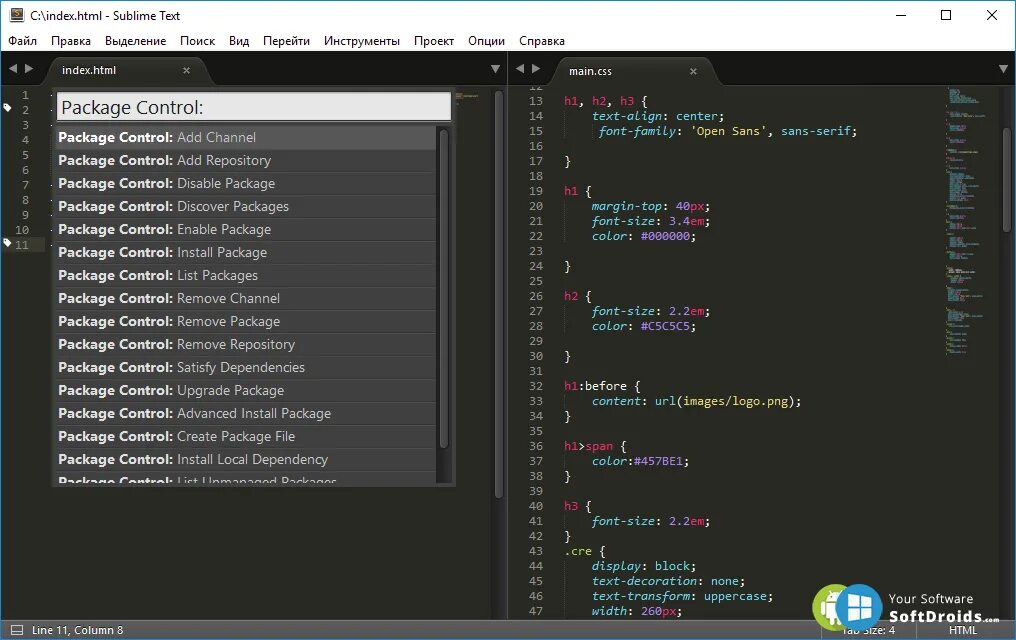Screen dimensions: 1016x640
Task: Maximize the Sublime Text window
Action: (946, 15)
